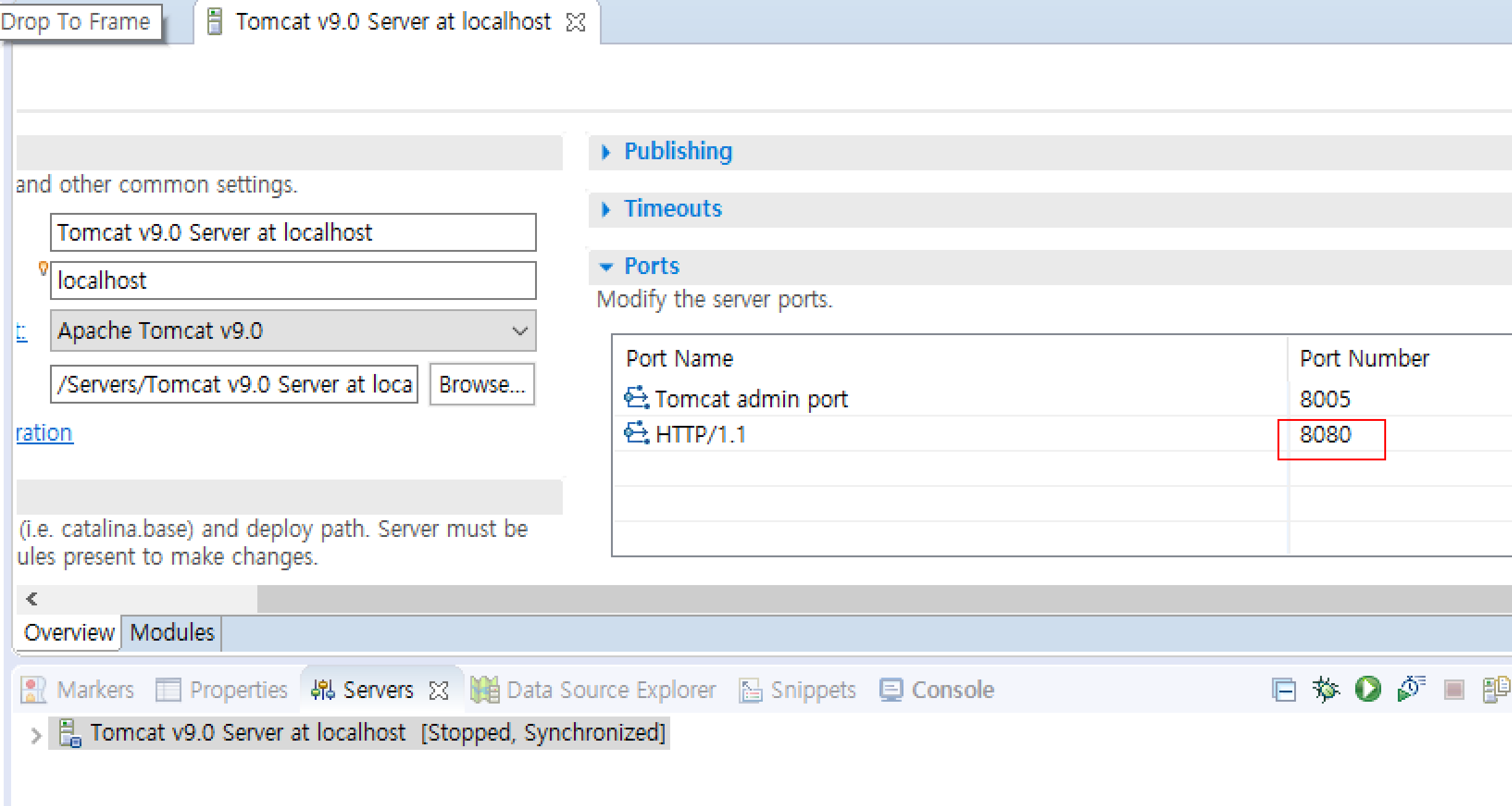Click the localhost host name field

293,281
